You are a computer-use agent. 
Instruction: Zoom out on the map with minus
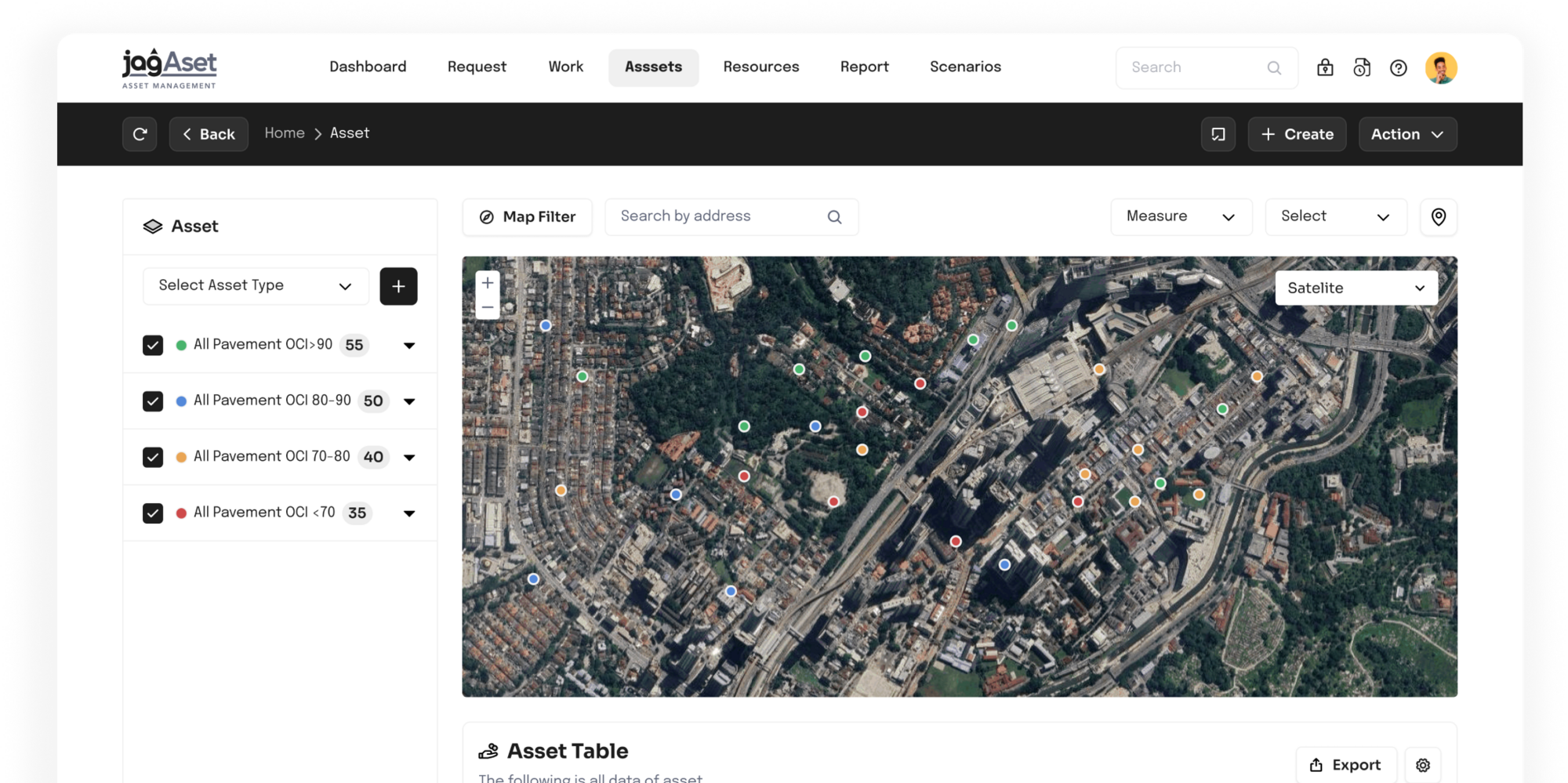[x=488, y=307]
